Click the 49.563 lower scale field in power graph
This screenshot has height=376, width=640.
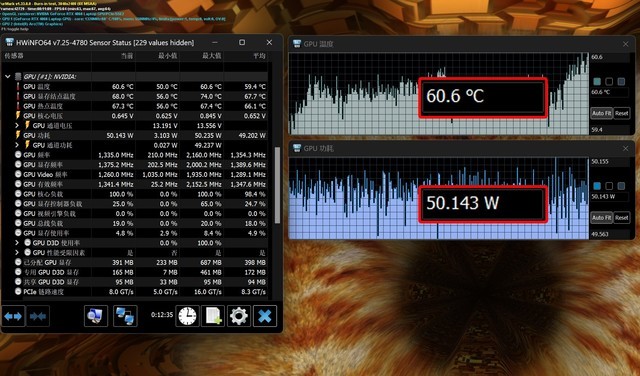610,234
